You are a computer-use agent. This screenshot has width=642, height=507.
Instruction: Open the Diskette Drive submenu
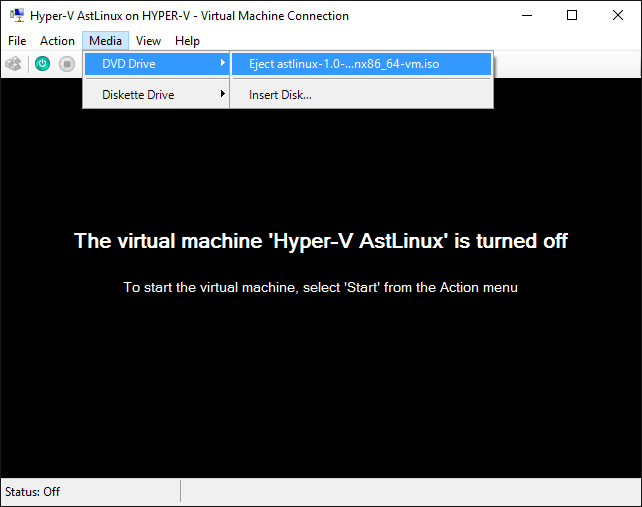tap(157, 95)
